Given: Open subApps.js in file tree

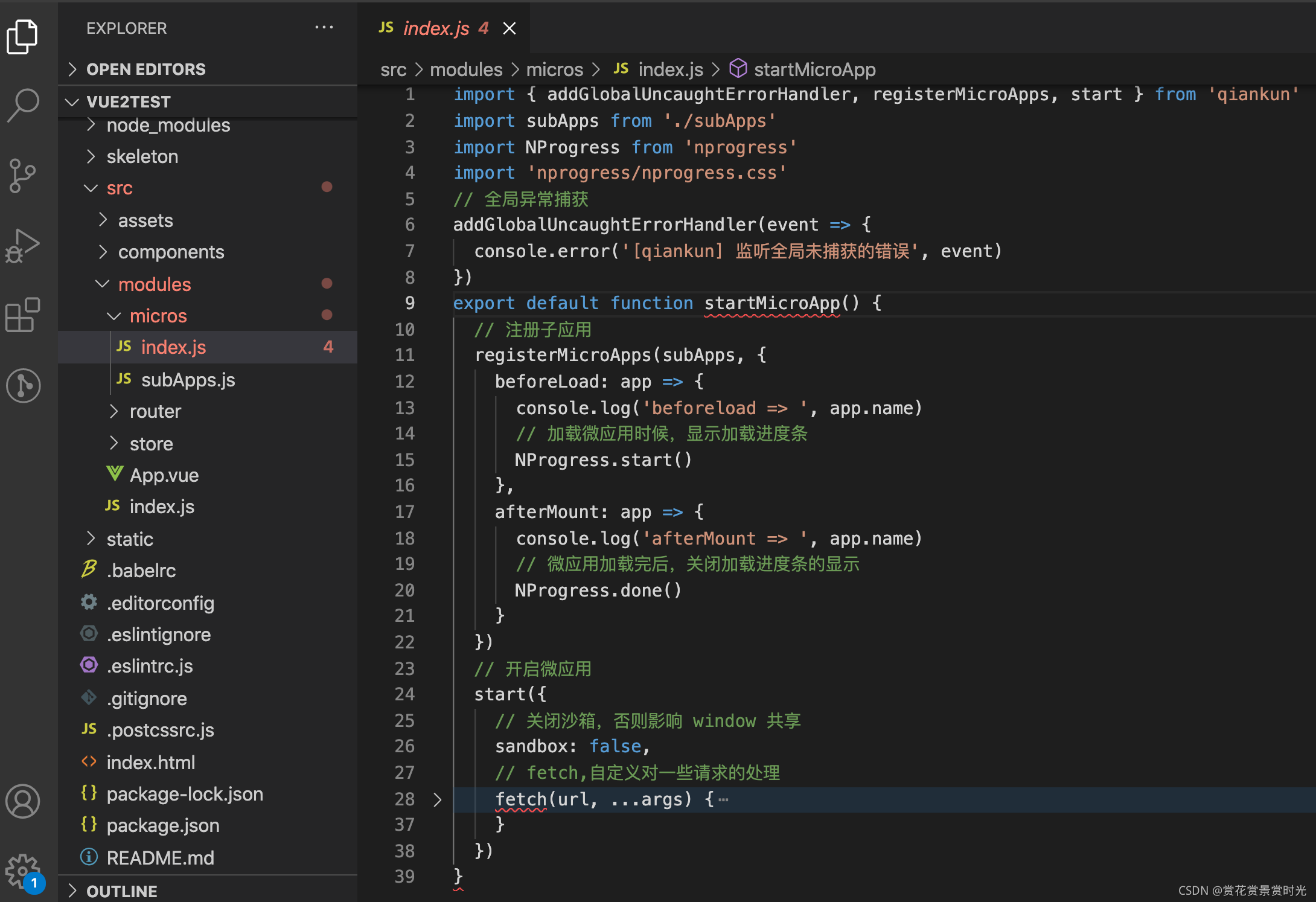Looking at the screenshot, I should [x=188, y=380].
